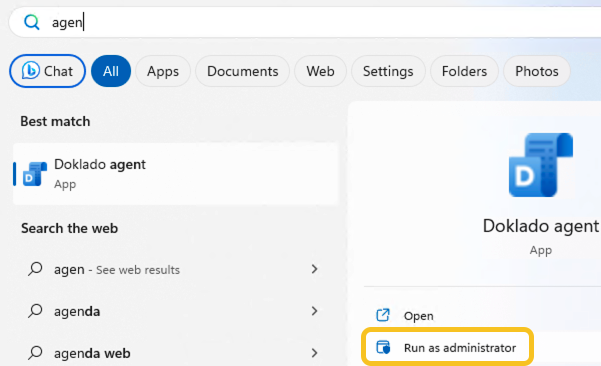
Task: Click the magnifier icon beside 'agenda web'
Action: coord(35,353)
